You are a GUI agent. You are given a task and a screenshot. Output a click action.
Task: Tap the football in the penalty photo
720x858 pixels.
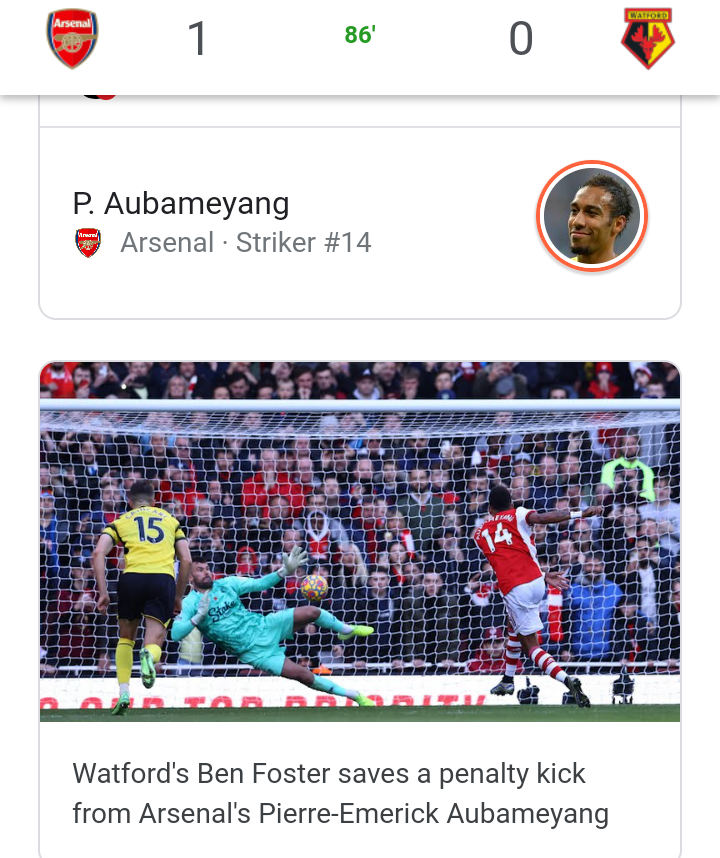pyautogui.click(x=314, y=588)
